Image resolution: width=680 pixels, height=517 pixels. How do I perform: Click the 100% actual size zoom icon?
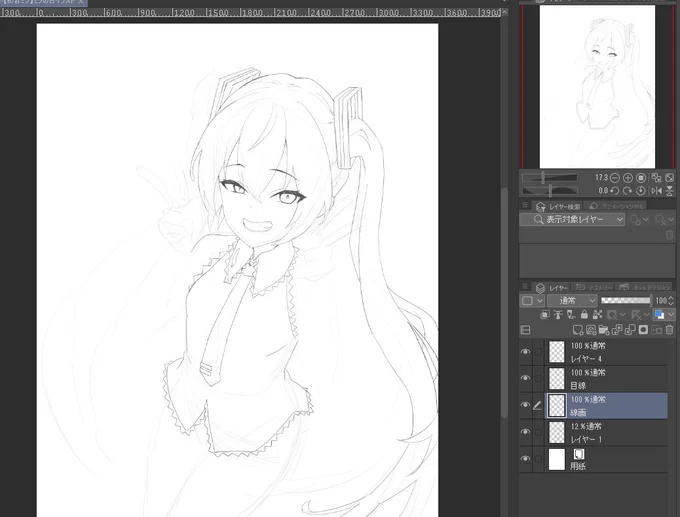pyautogui.click(x=641, y=178)
